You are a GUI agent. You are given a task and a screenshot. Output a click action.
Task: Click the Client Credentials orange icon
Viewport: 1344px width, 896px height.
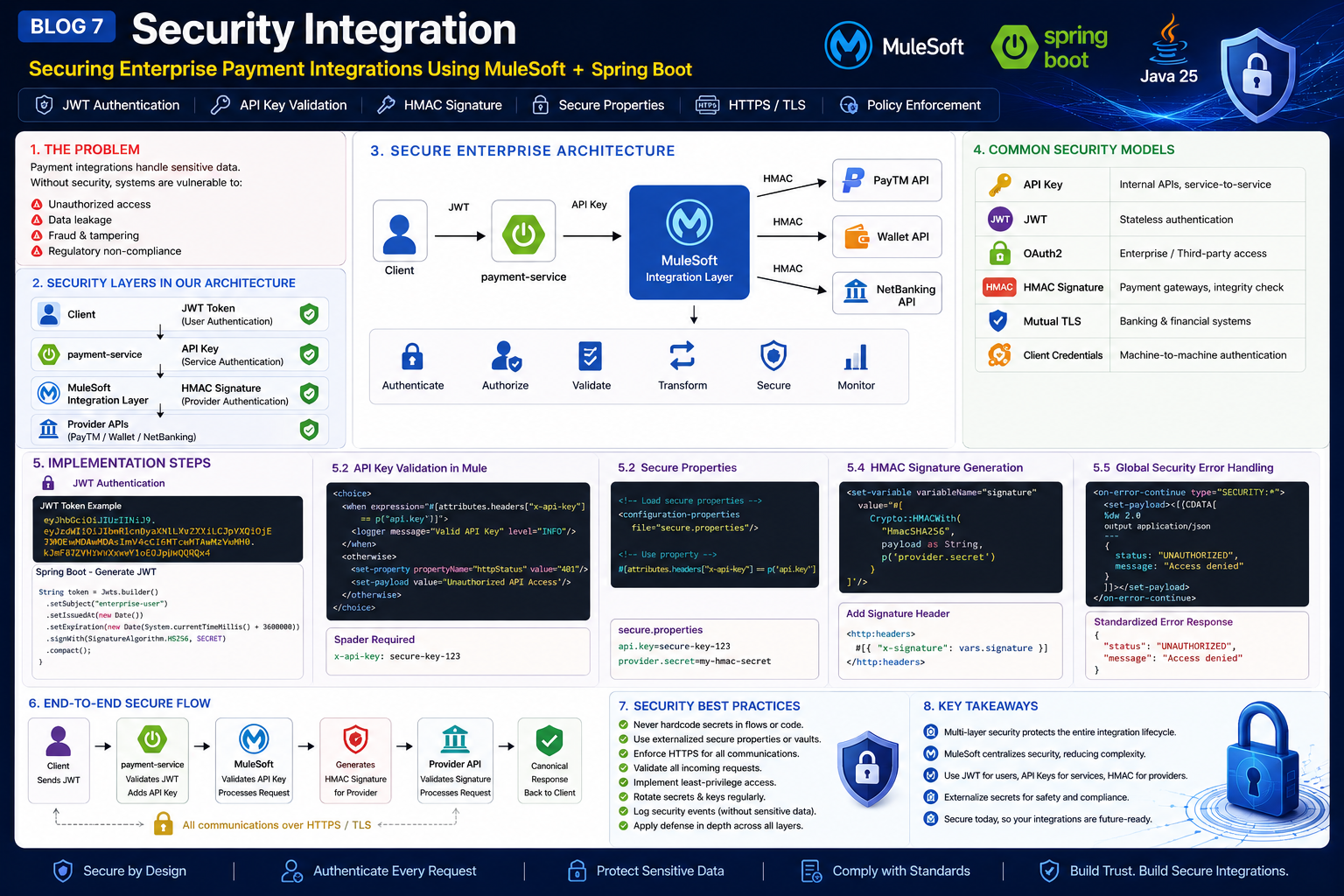pos(999,354)
